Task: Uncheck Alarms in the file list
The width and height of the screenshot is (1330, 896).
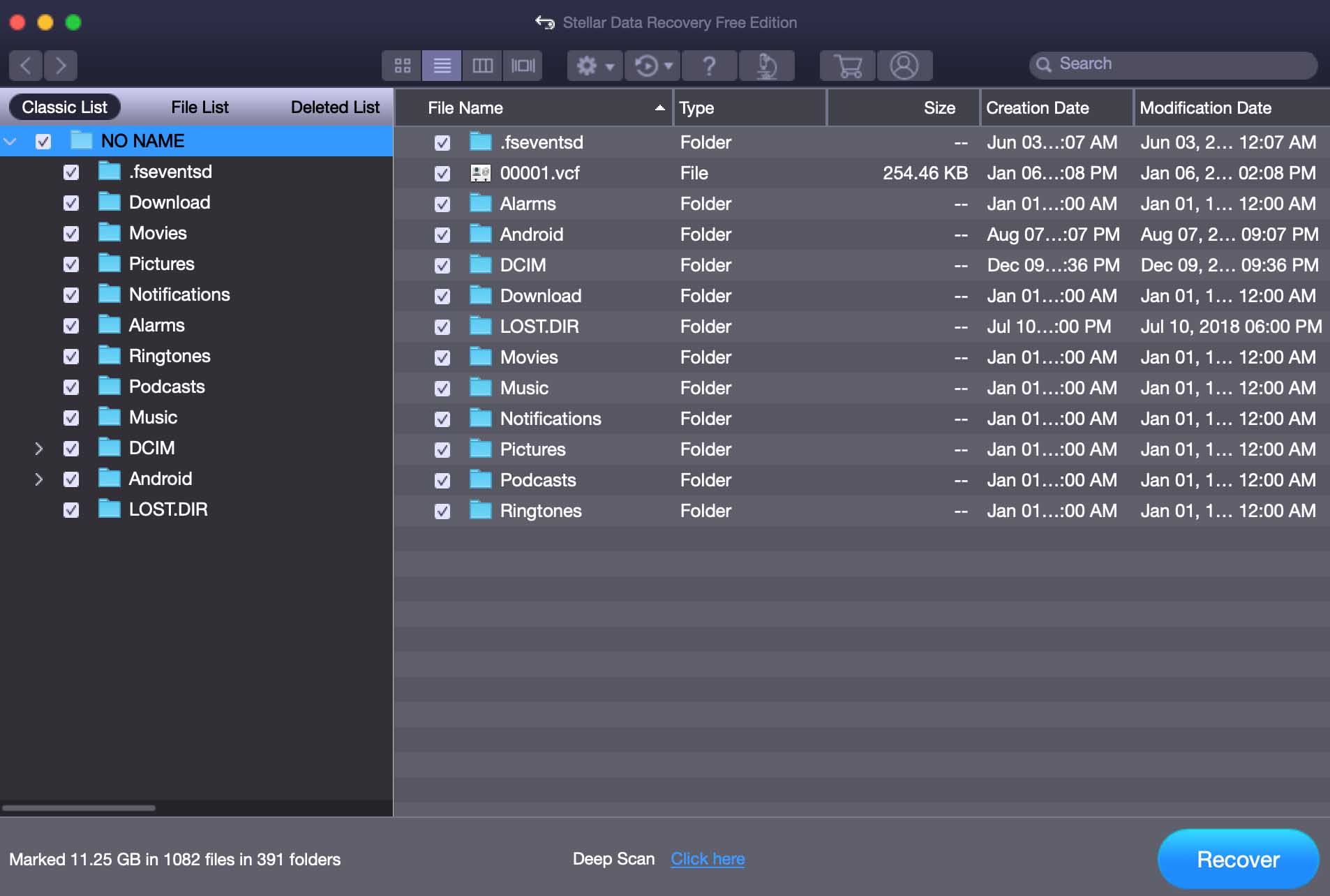Action: [442, 204]
